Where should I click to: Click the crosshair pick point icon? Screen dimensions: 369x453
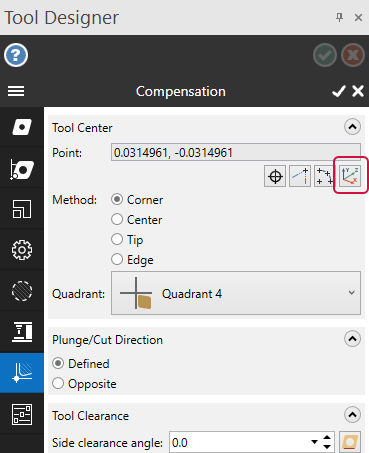(275, 176)
